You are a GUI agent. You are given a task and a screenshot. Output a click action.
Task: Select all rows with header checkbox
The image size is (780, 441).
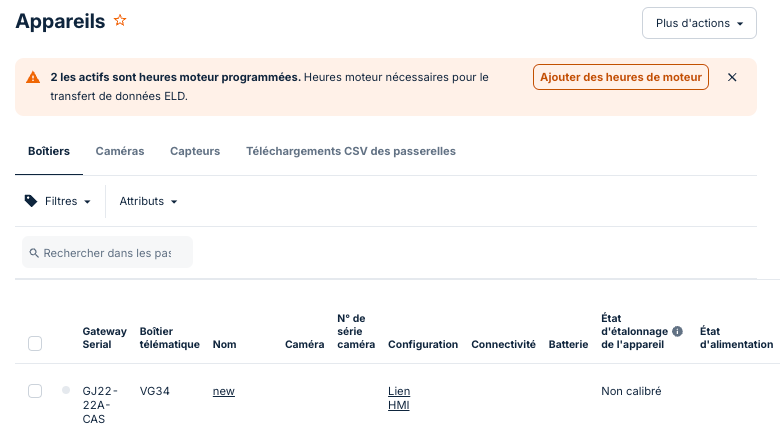[x=35, y=344]
